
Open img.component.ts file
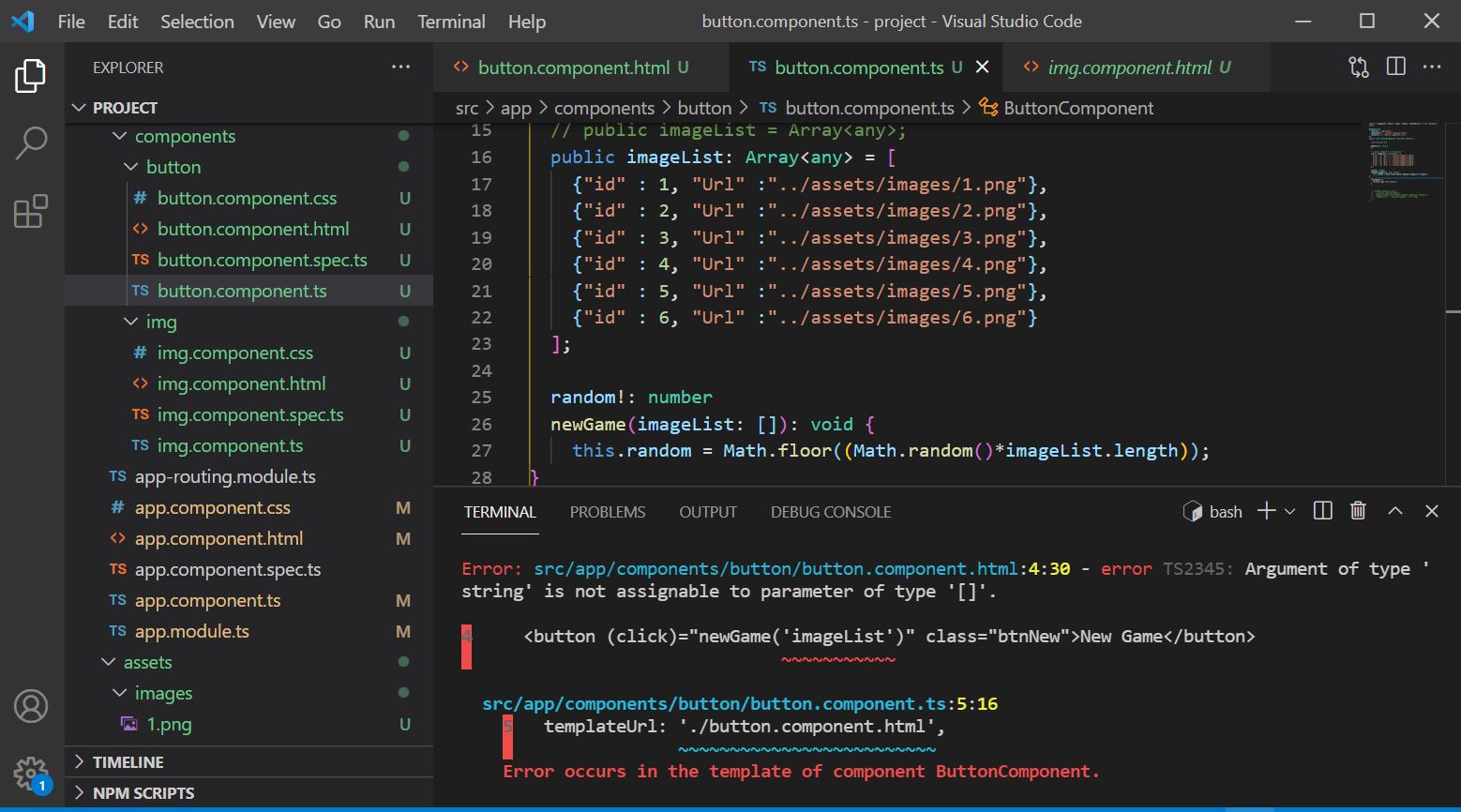pos(249,445)
